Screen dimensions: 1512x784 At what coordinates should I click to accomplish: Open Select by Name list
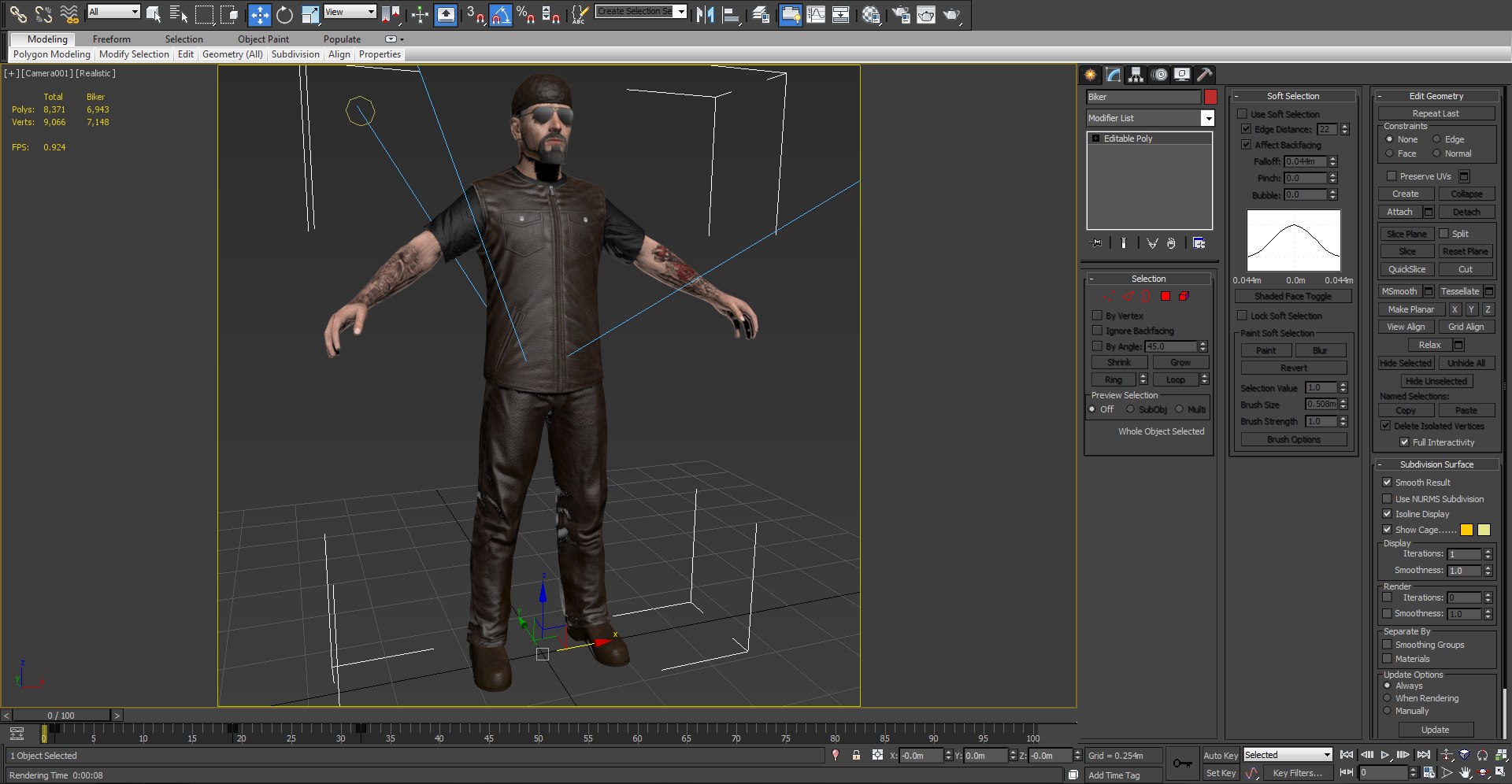(179, 13)
